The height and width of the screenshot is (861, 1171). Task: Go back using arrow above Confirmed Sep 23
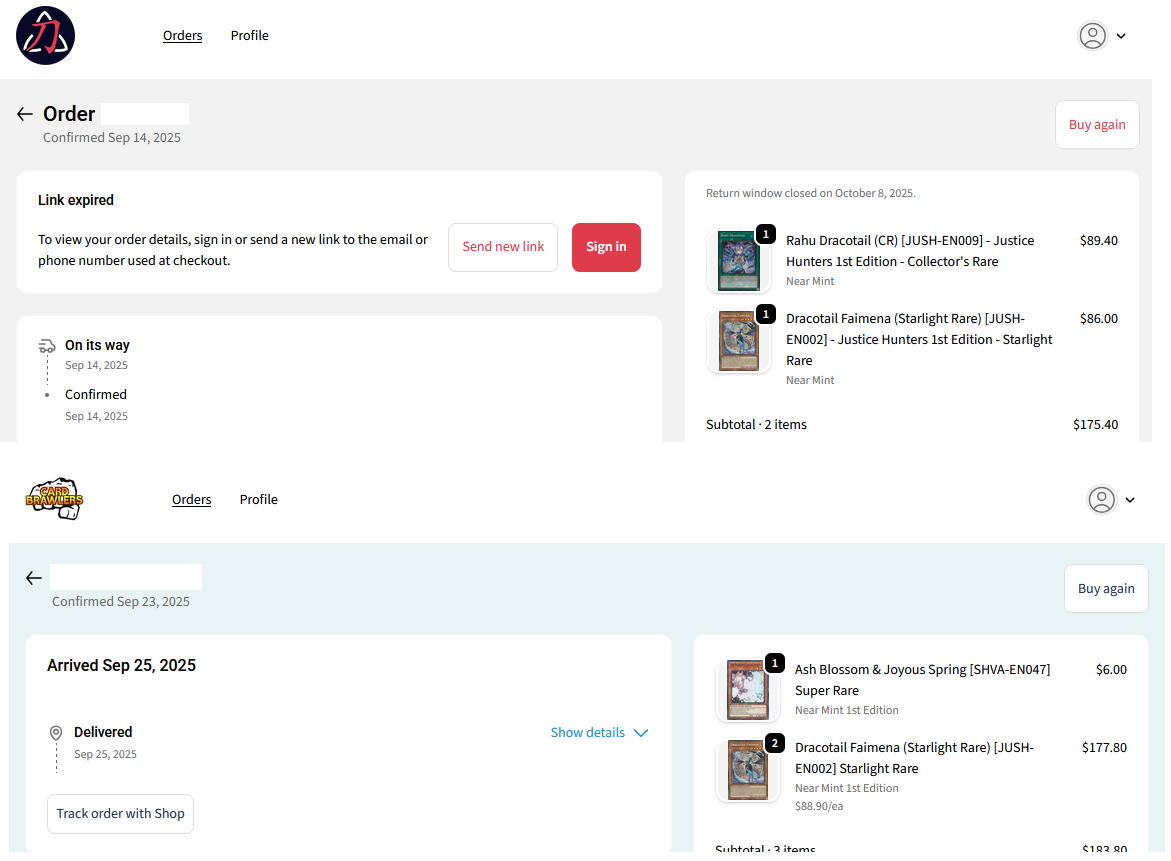pos(34,578)
